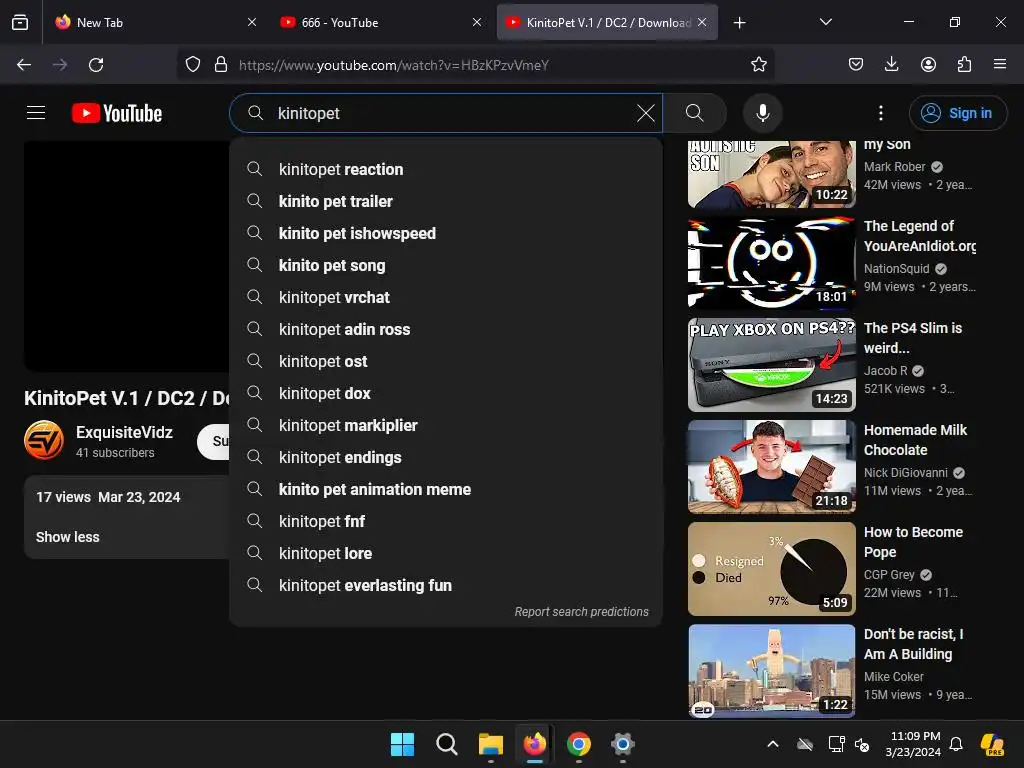Image resolution: width=1024 pixels, height=768 pixels.
Task: View site security padlock info
Action: (221, 65)
